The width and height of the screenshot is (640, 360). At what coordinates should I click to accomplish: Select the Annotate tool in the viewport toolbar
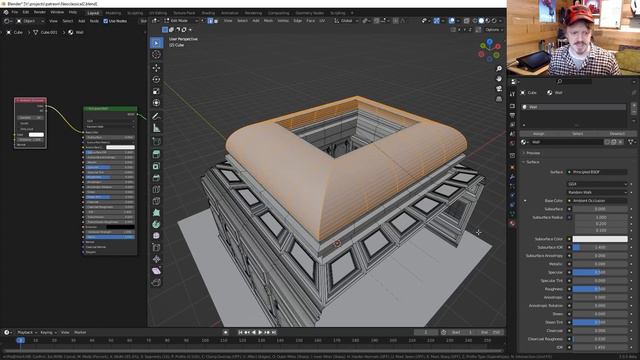coord(156,116)
